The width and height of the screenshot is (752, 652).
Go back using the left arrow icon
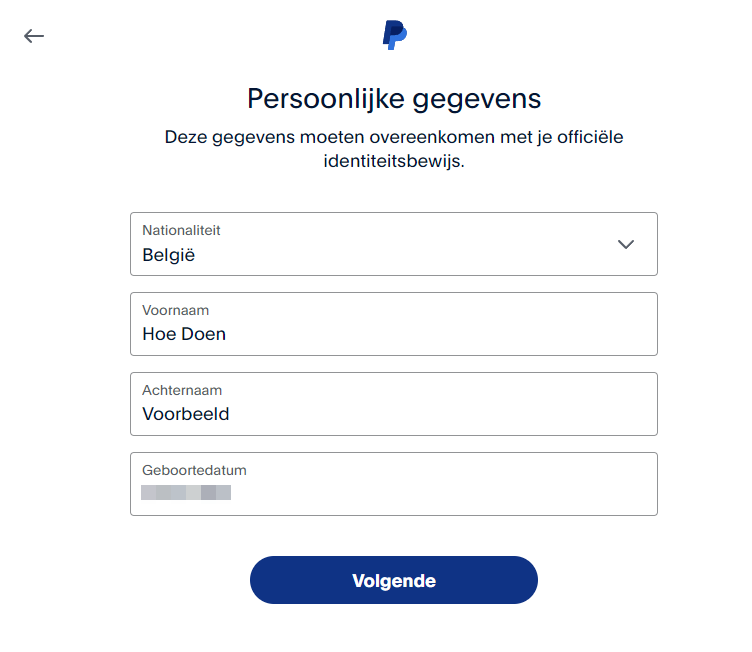(x=34, y=36)
